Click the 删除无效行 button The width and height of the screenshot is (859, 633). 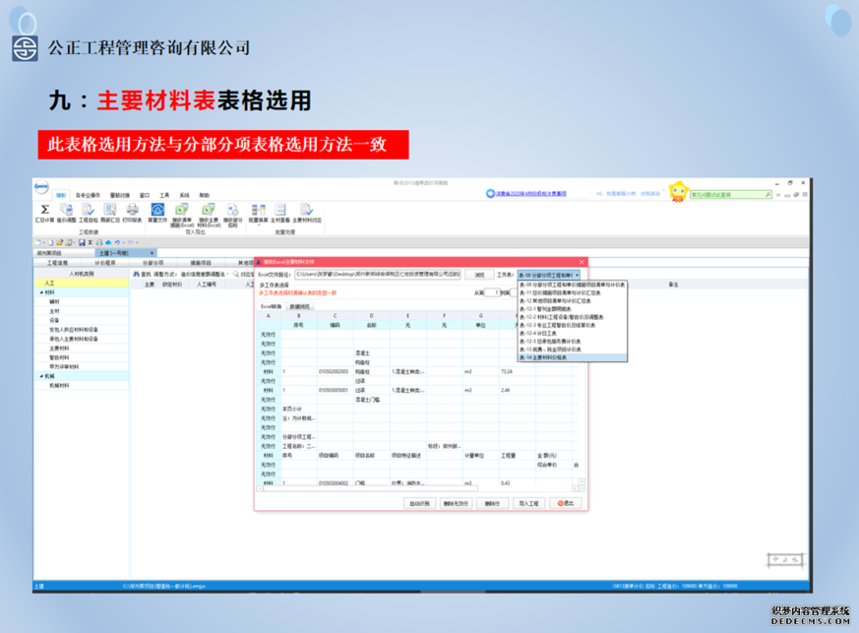456,503
